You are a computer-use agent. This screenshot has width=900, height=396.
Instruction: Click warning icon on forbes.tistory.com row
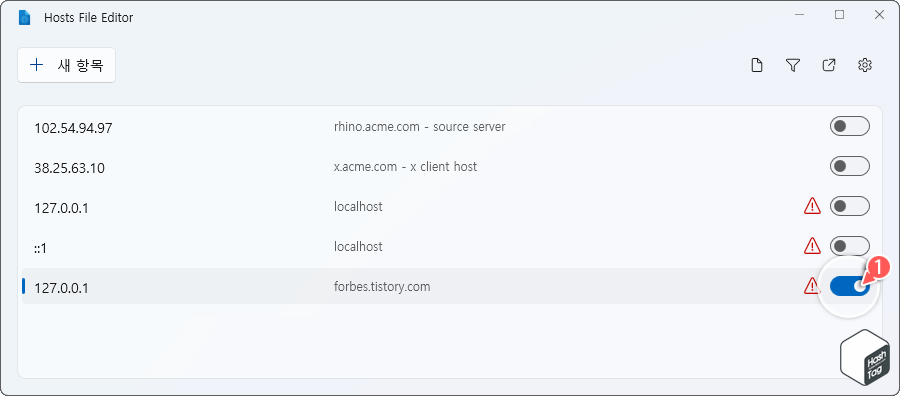pos(812,286)
